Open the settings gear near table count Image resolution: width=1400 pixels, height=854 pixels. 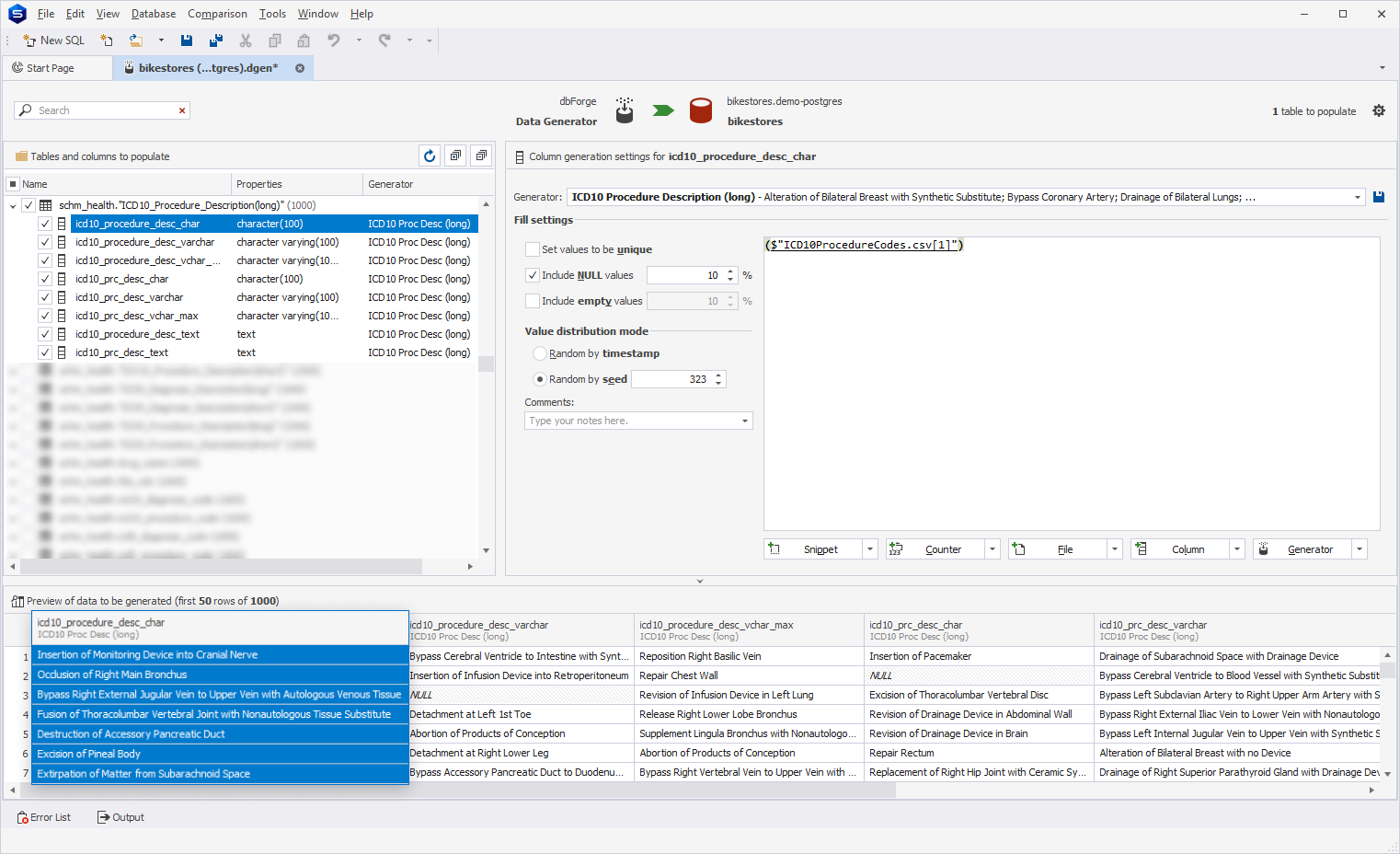(1379, 110)
